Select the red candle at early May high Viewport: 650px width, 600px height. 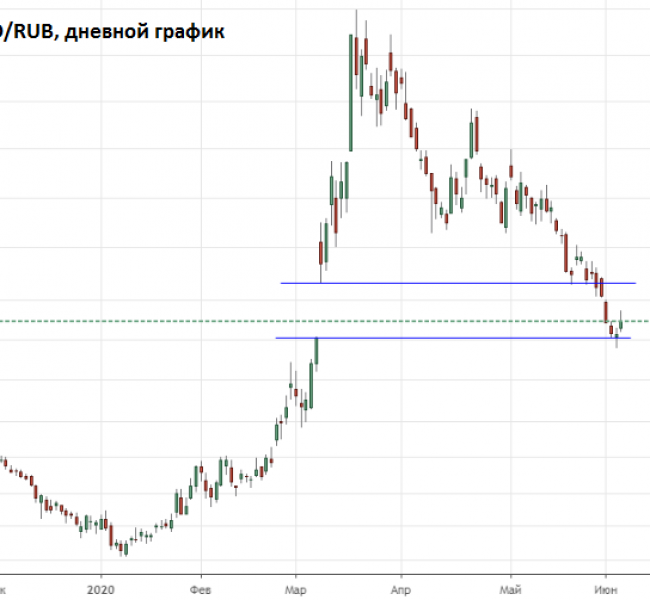pyautogui.click(x=511, y=177)
